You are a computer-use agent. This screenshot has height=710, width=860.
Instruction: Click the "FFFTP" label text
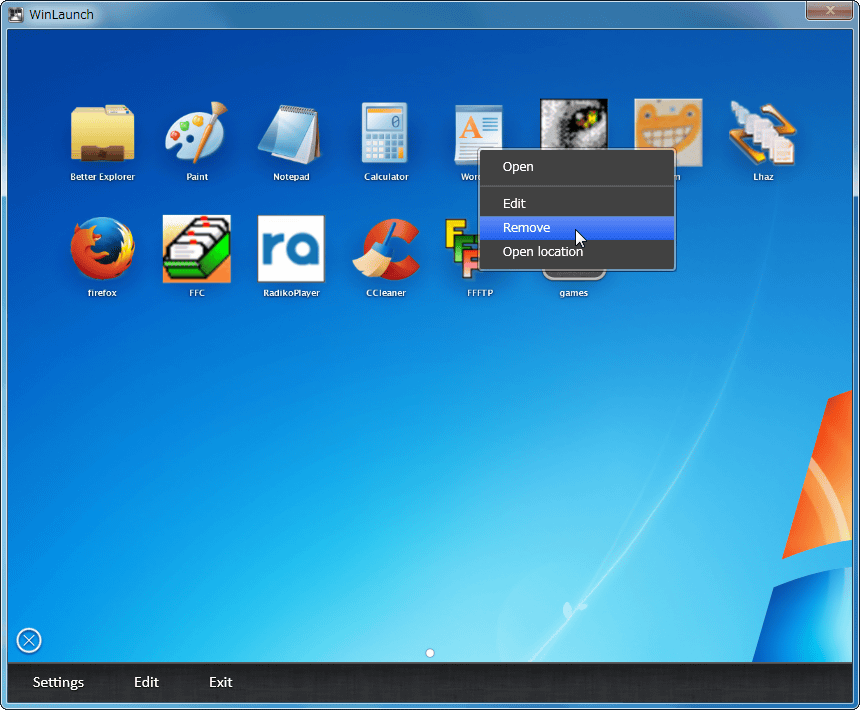pyautogui.click(x=480, y=293)
